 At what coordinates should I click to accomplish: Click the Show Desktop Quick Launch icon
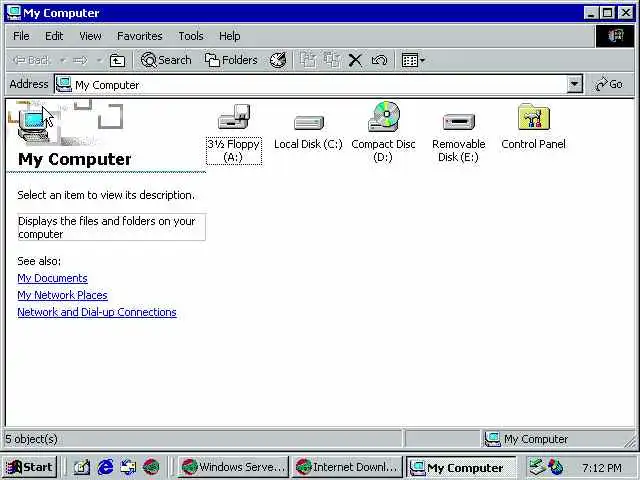82,467
